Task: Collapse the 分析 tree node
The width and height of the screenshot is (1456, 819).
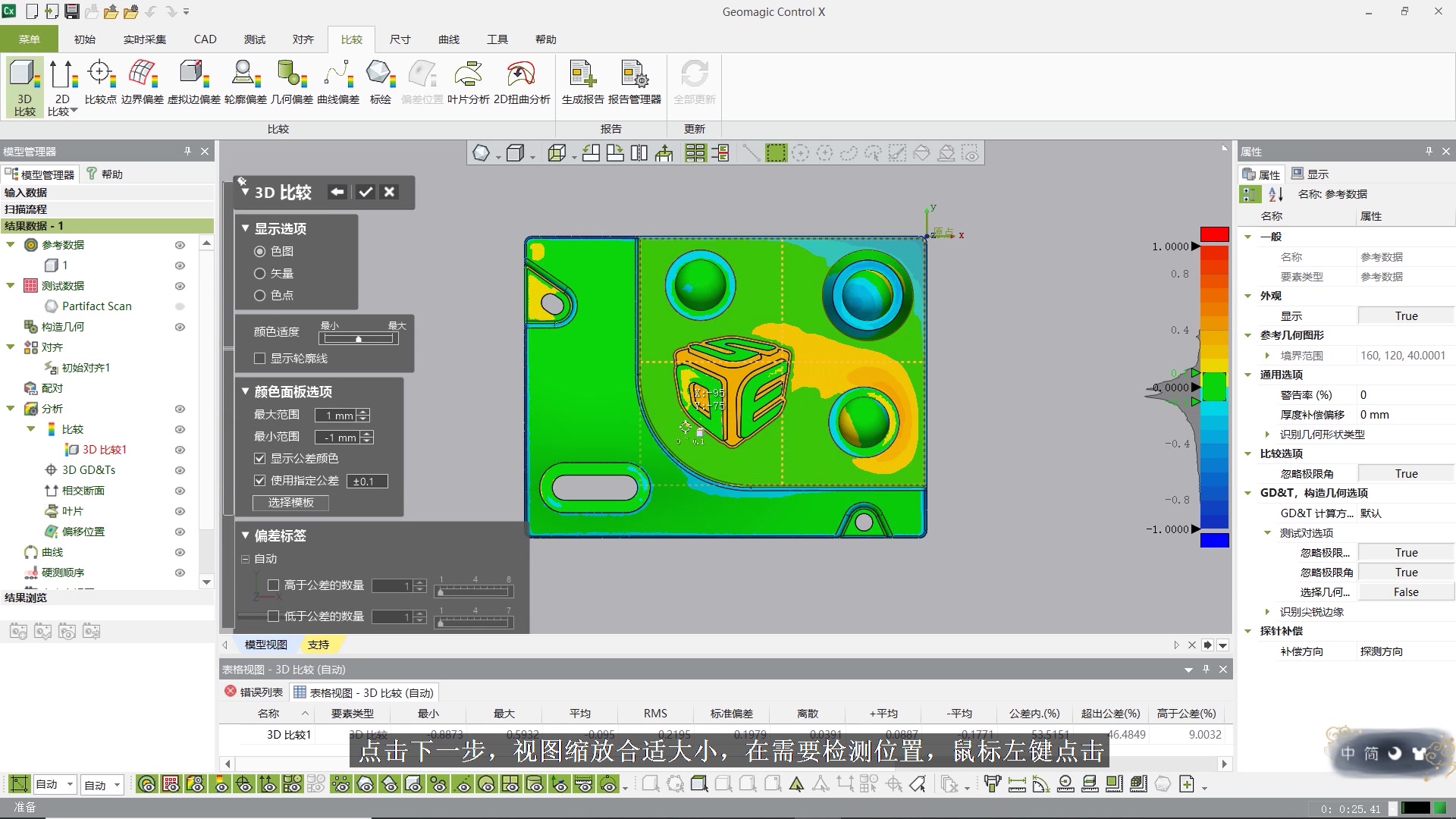Action: click(x=11, y=409)
